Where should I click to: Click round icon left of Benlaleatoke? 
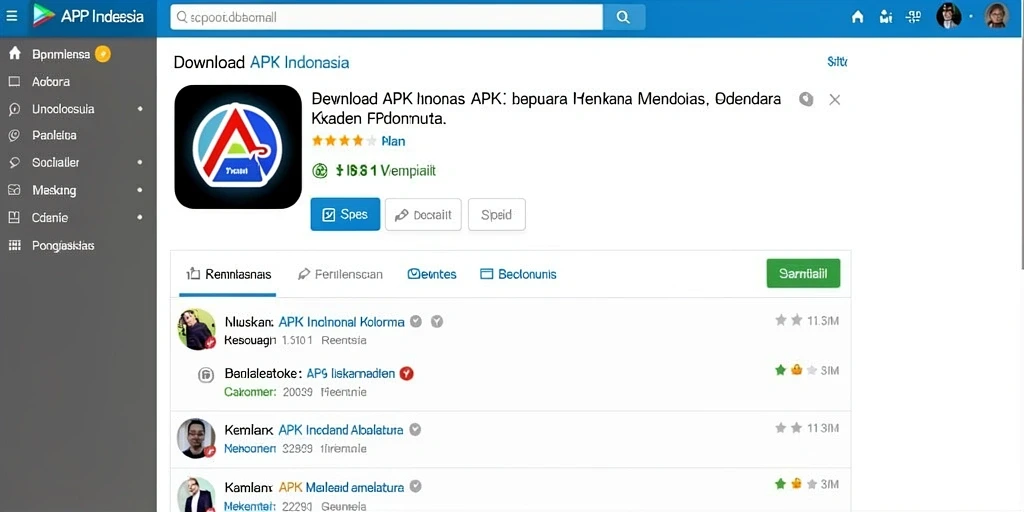206,374
